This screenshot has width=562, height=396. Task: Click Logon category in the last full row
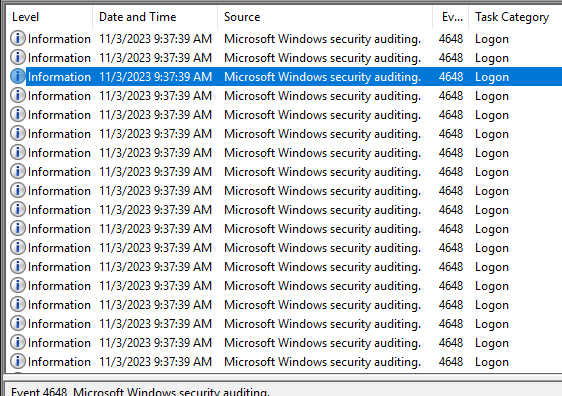tap(492, 362)
